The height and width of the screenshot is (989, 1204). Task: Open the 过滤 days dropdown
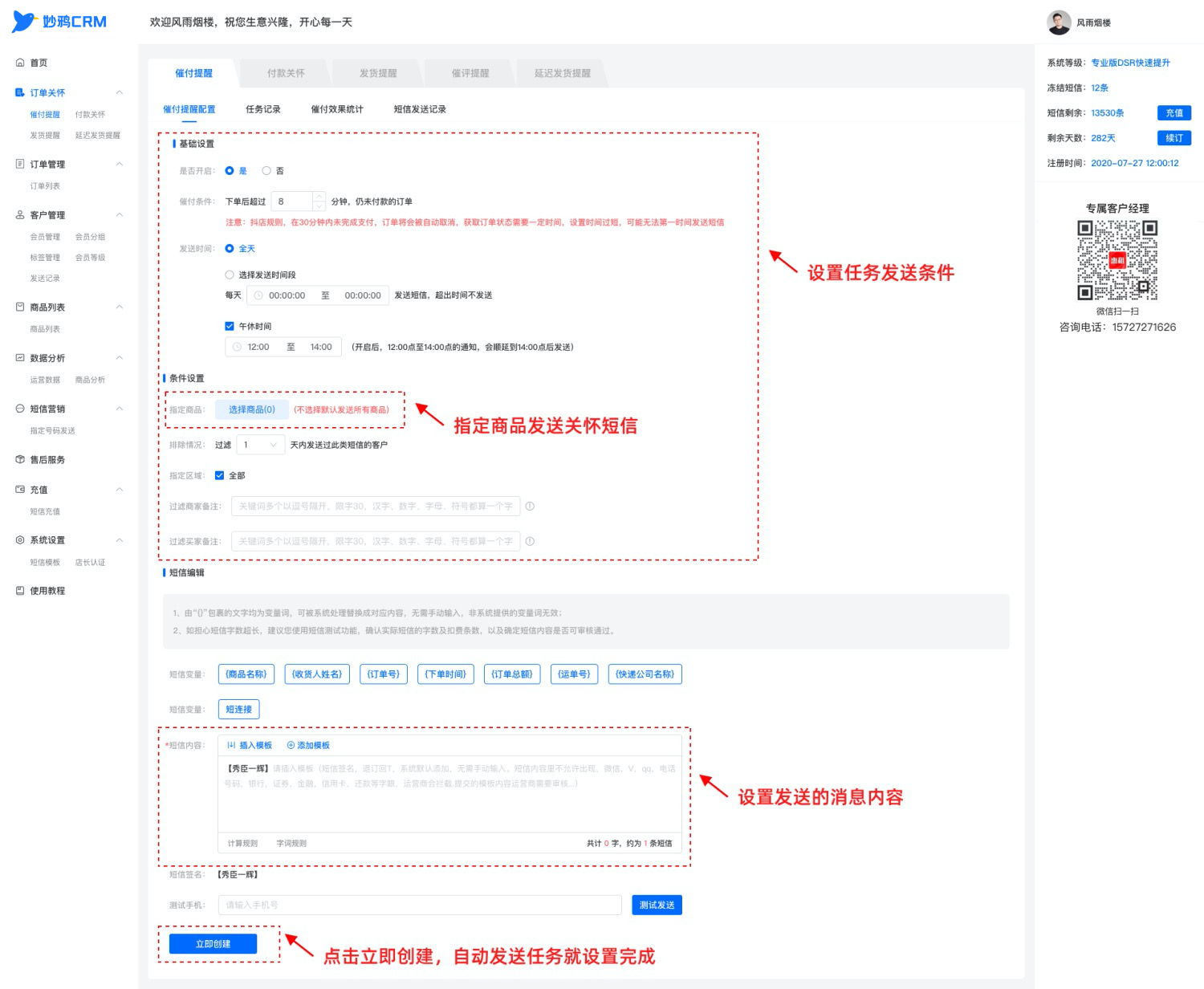tap(260, 445)
